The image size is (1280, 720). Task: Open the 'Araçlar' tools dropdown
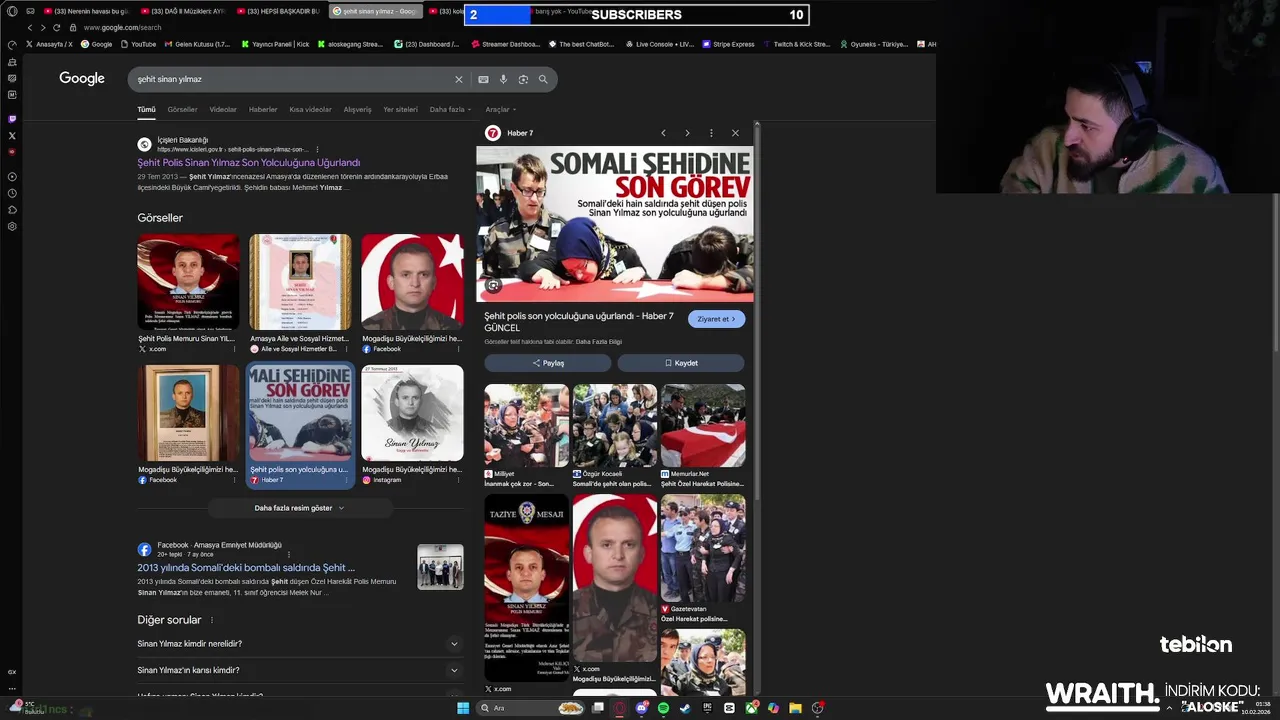pos(501,110)
